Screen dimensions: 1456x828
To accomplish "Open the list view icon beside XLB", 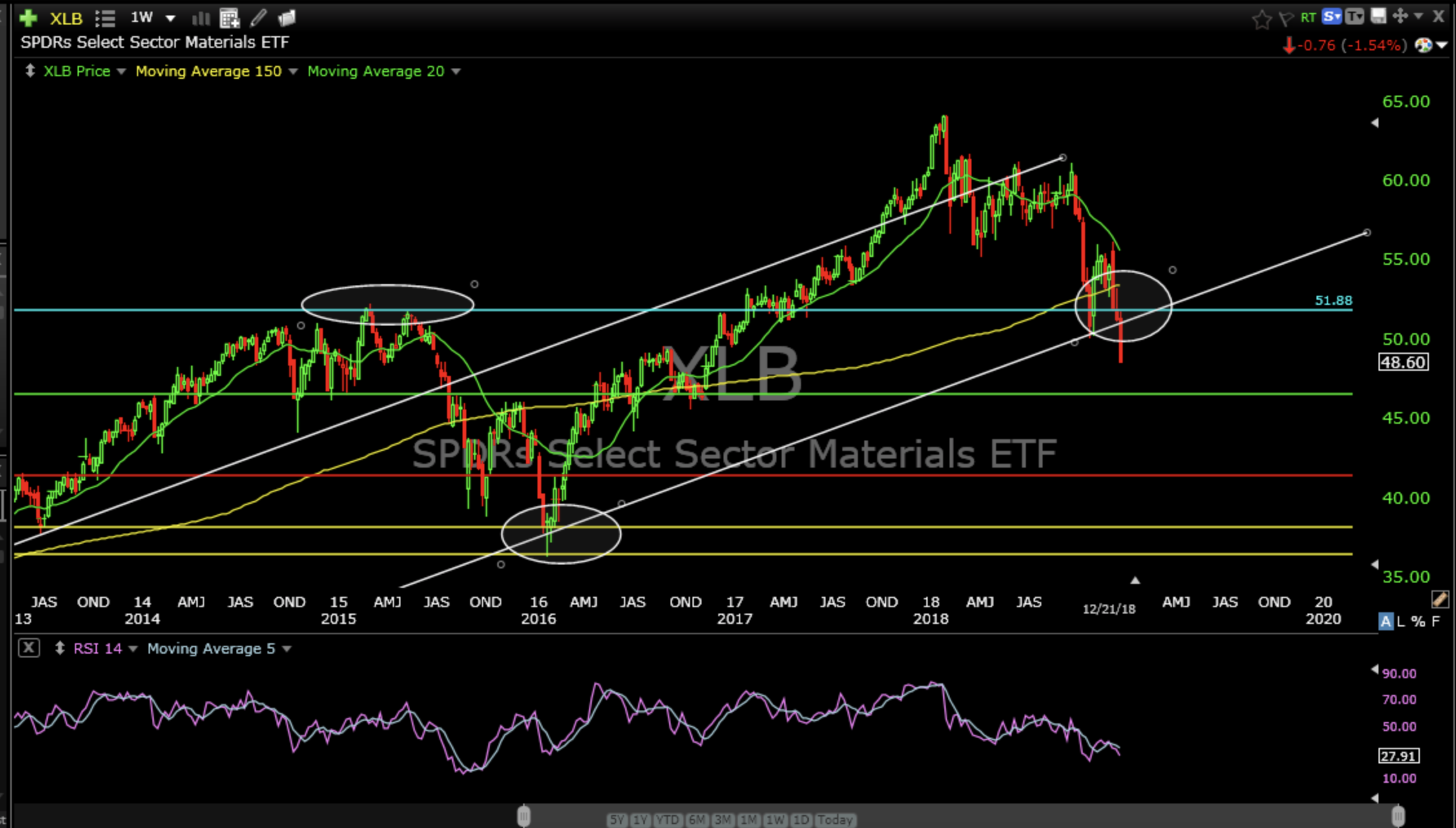I will (105, 18).
